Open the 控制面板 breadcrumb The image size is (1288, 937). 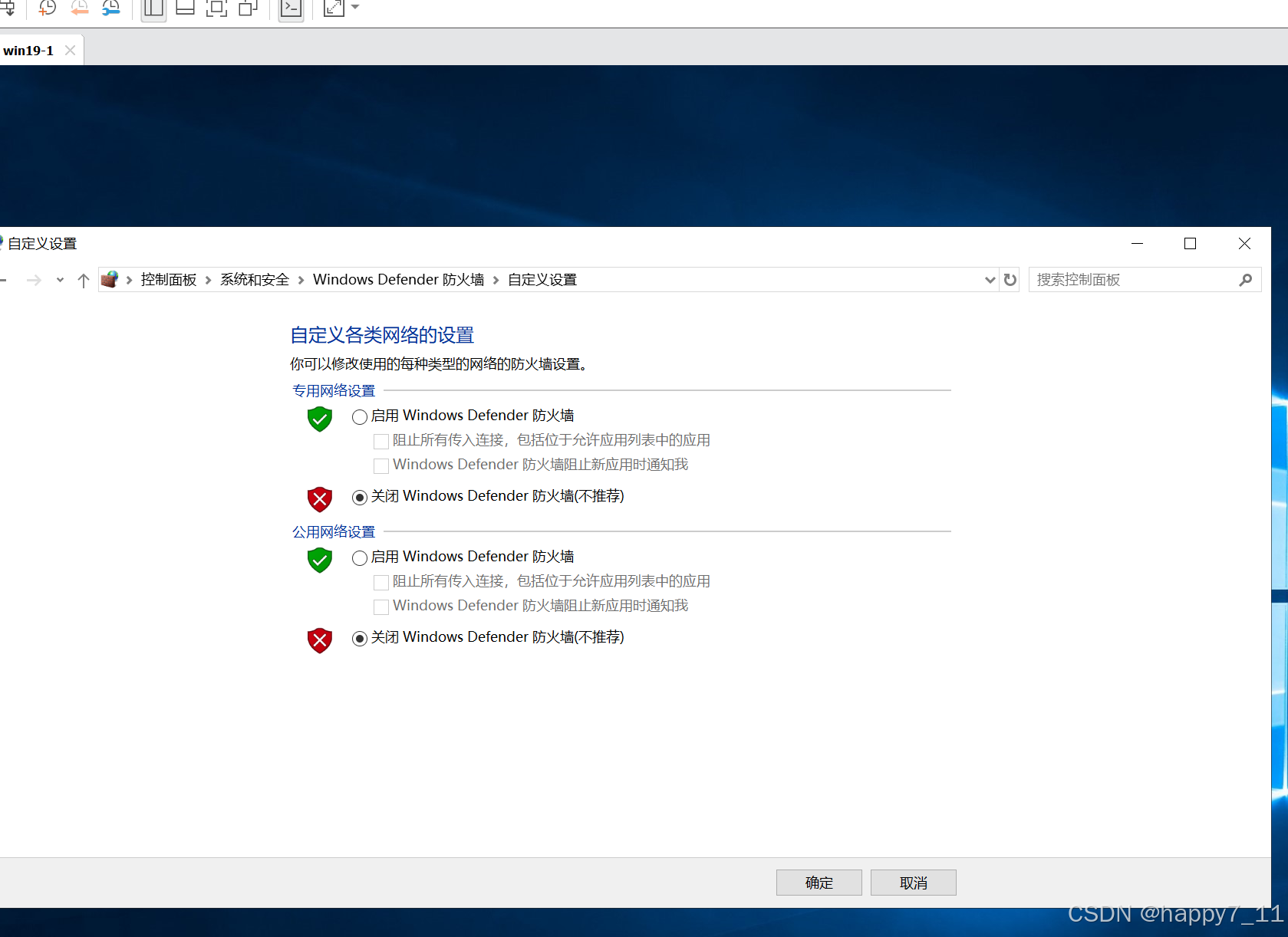click(169, 280)
